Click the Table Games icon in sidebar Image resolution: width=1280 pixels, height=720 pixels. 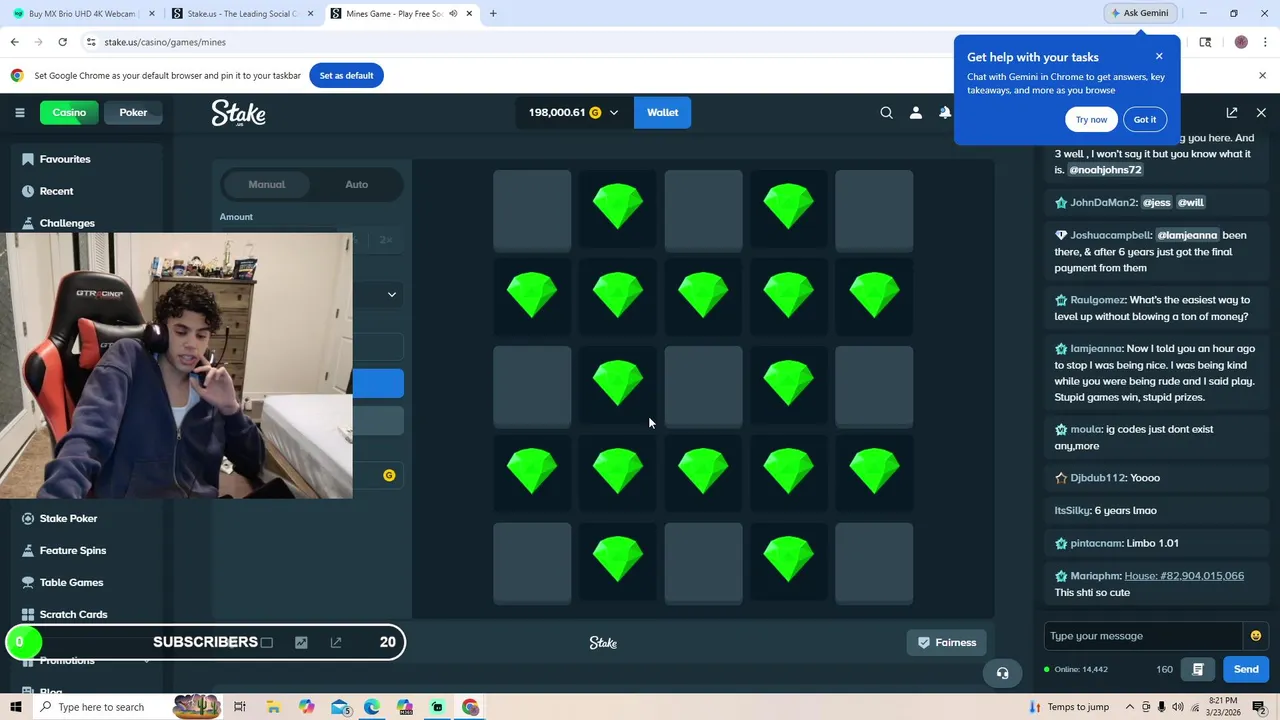28,582
